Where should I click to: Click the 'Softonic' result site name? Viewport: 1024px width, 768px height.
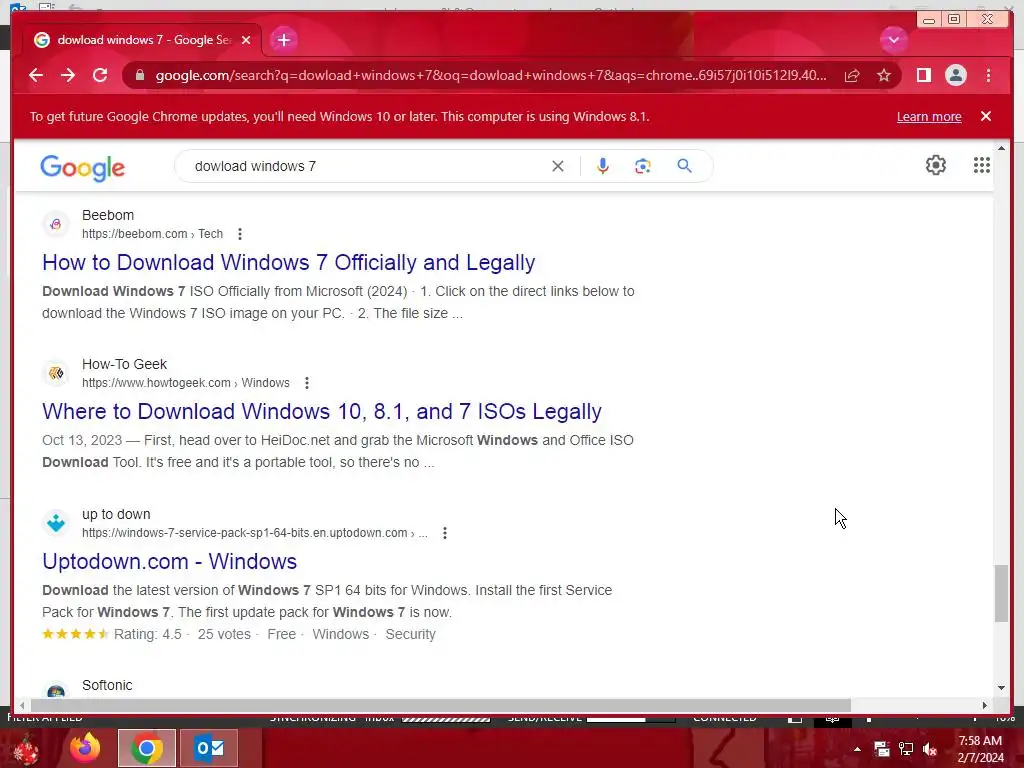(107, 685)
